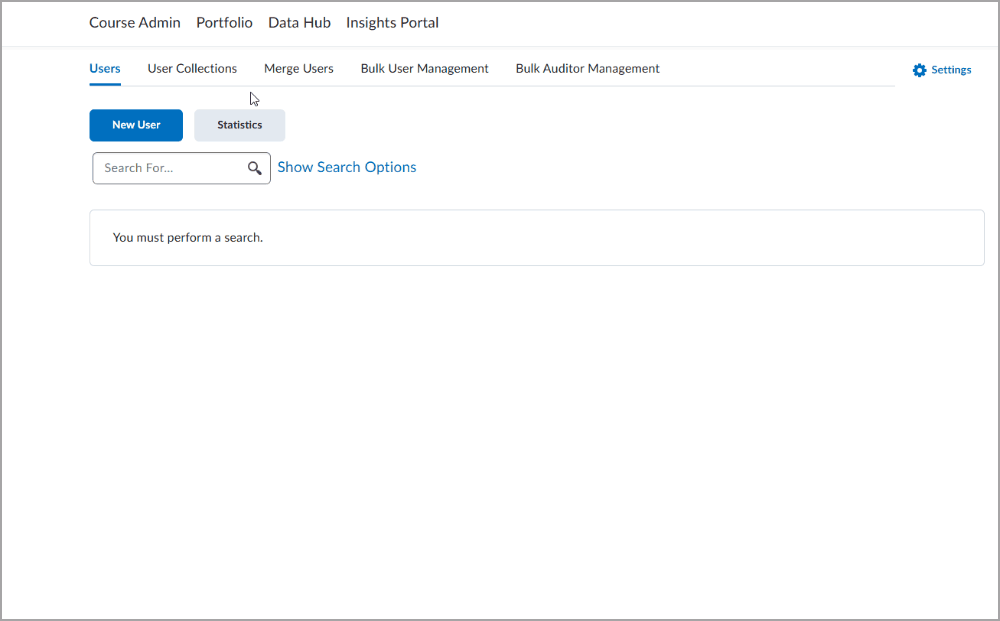The image size is (1000, 621).
Task: Trigger a search with the magnifier button
Action: pyautogui.click(x=255, y=168)
